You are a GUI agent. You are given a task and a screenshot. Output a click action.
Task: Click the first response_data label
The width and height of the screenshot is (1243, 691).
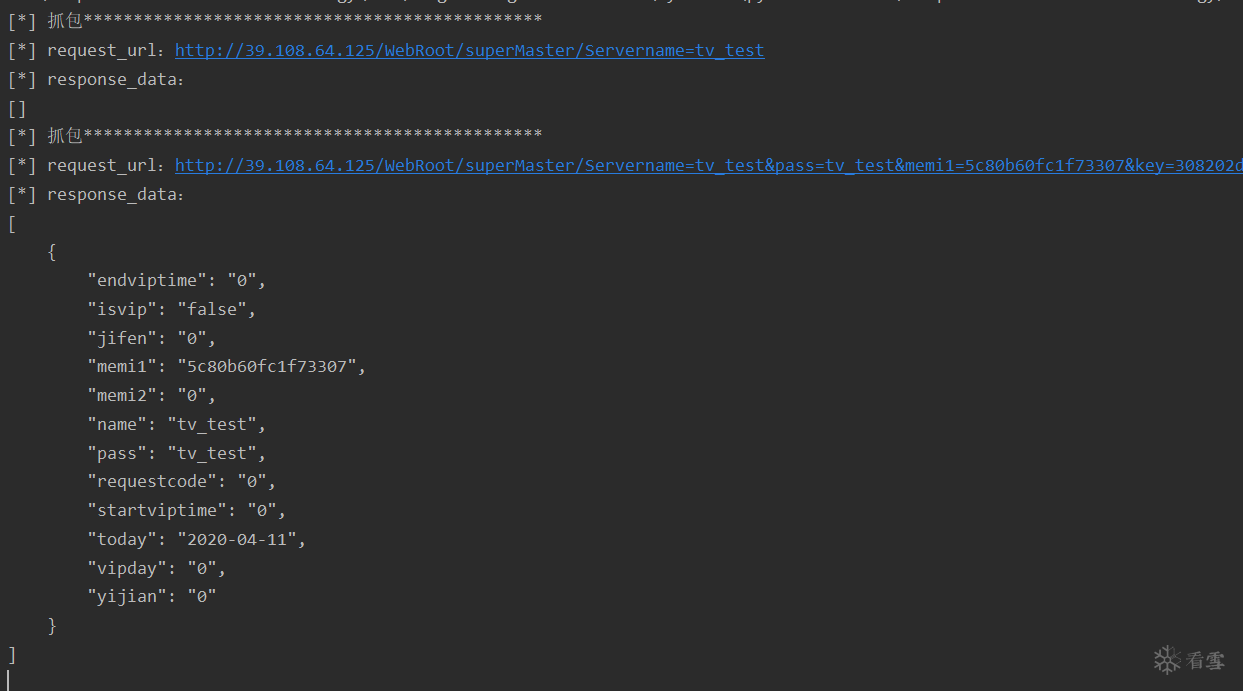[111, 79]
